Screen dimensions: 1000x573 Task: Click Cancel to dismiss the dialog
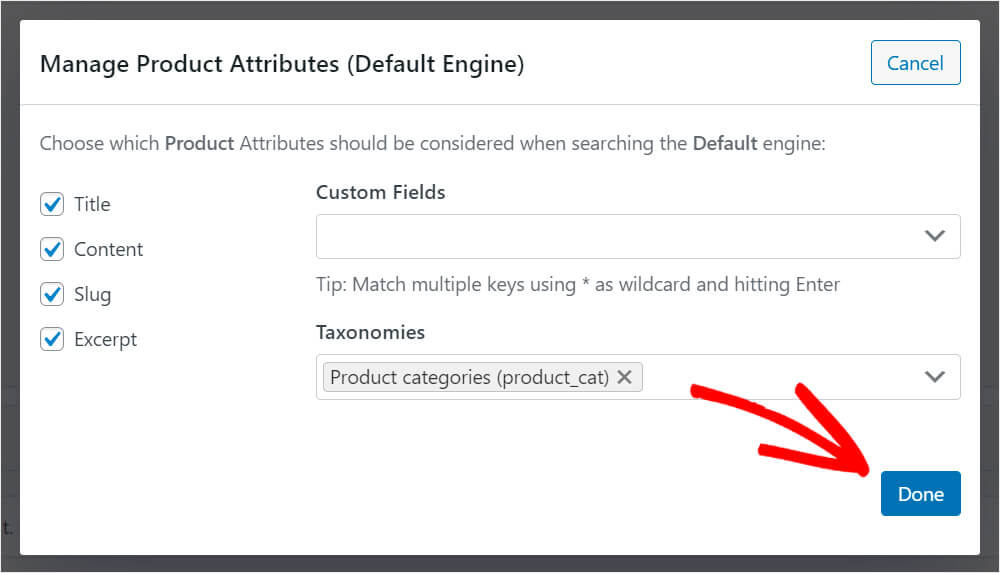[915, 63]
